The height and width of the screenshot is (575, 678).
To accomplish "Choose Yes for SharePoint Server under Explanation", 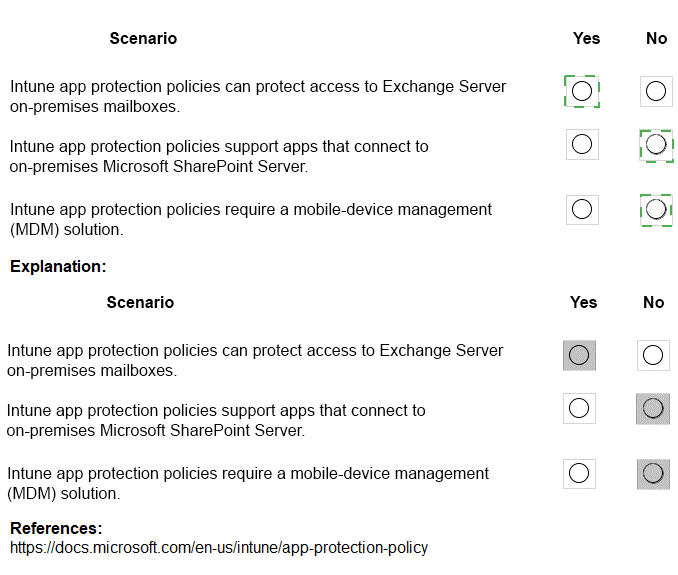I will click(579, 408).
